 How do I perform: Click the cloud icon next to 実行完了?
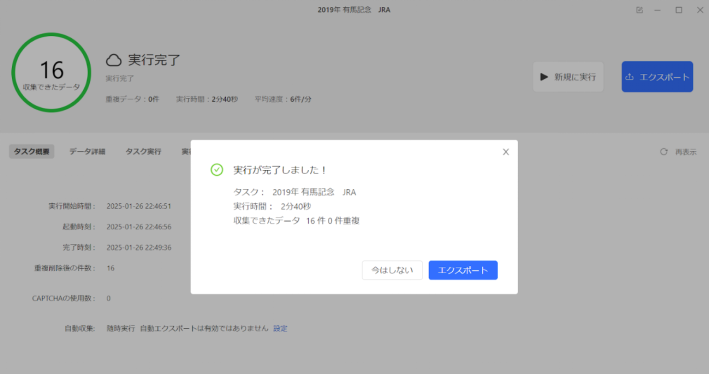[x=114, y=60]
